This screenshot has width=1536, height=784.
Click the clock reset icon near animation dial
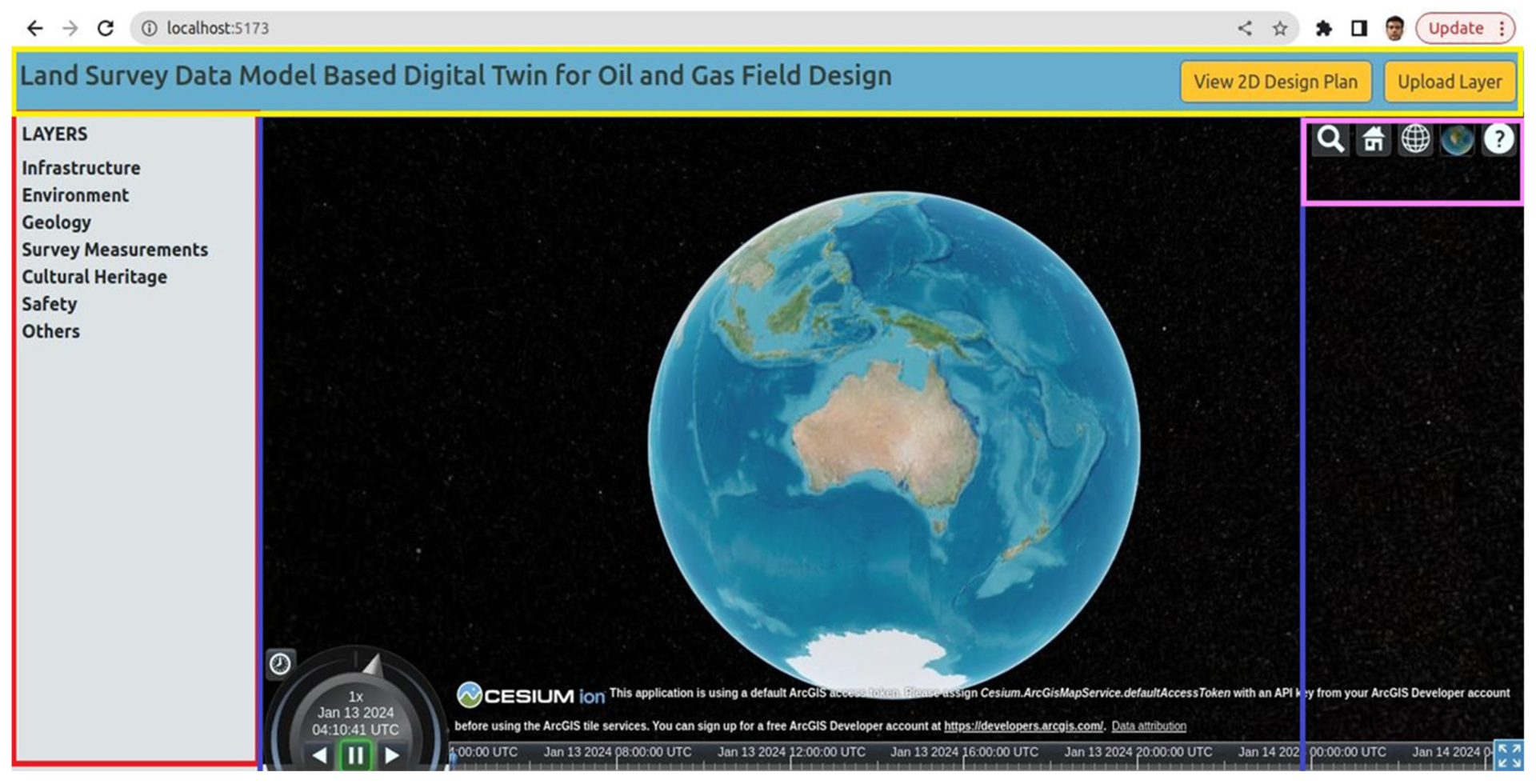[280, 663]
